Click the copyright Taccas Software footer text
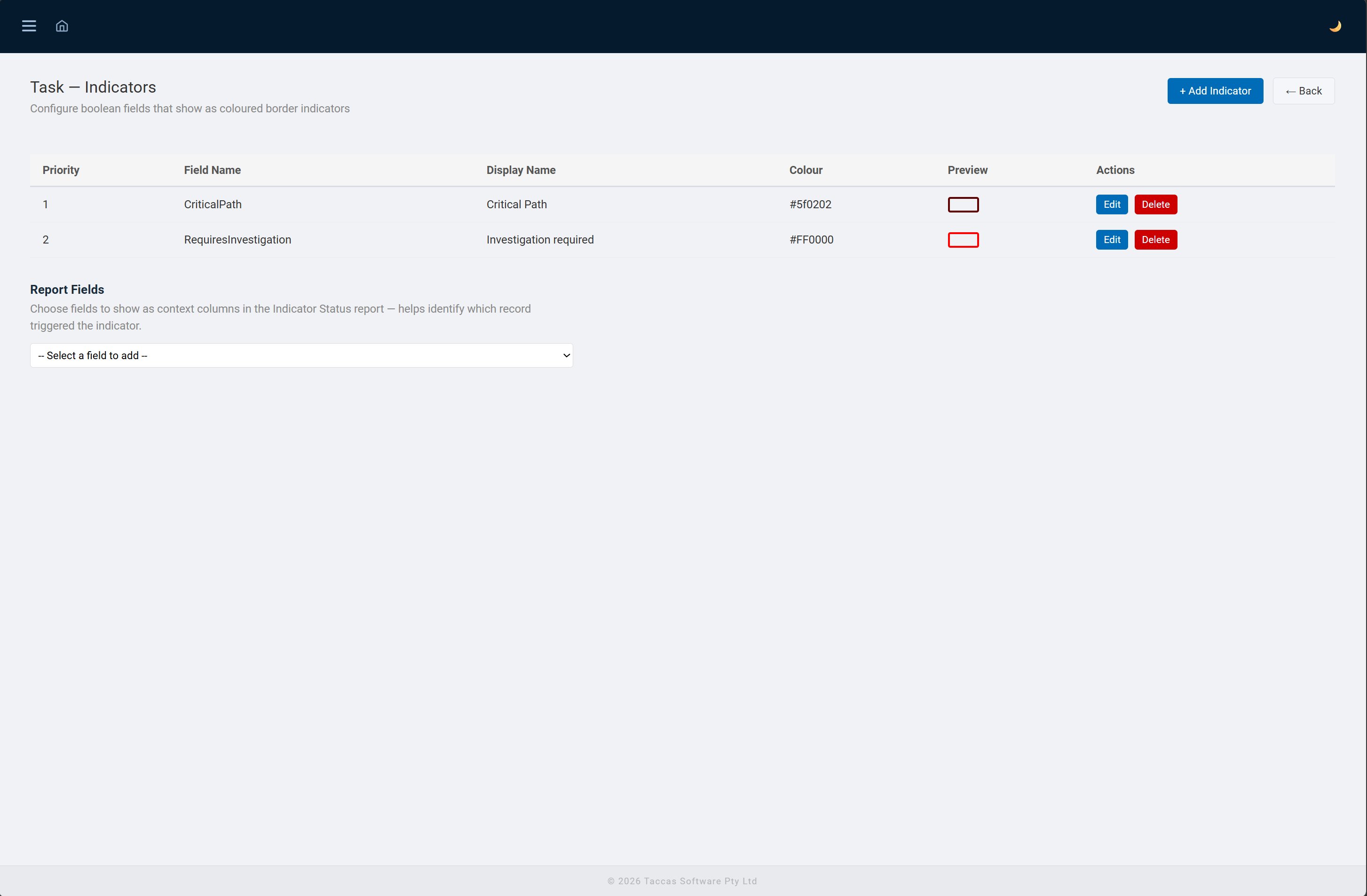This screenshot has height=896, width=1367. coord(682,881)
